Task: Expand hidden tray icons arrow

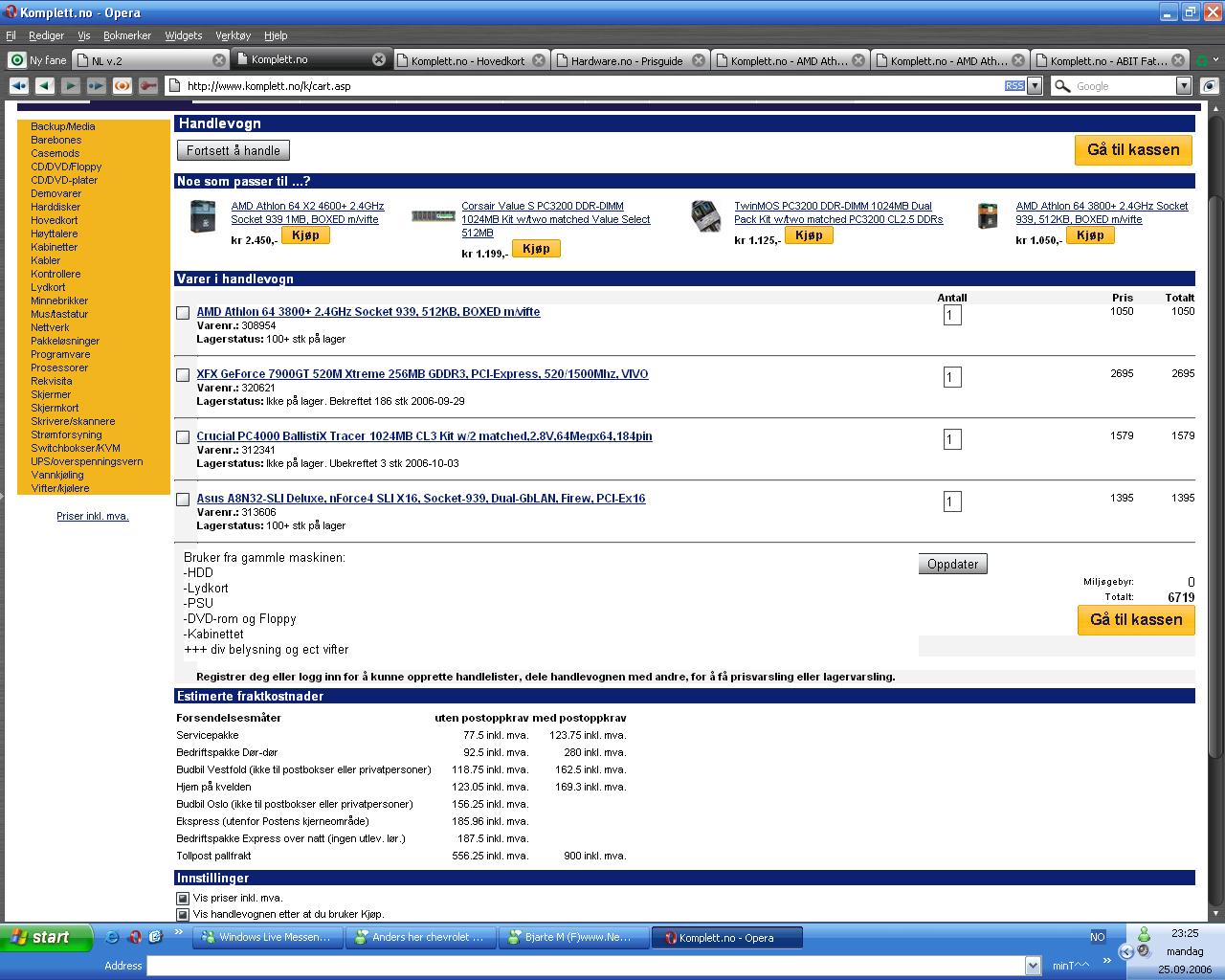Action: coord(1126,951)
